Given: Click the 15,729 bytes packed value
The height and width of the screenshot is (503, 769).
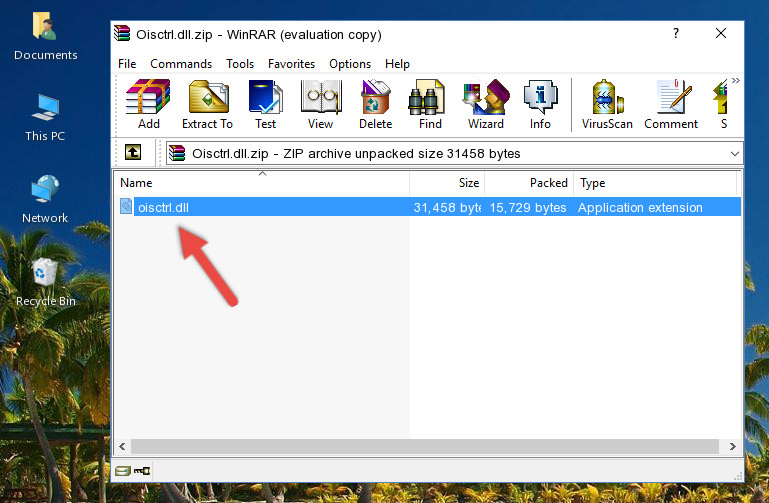Looking at the screenshot, I should pos(528,207).
